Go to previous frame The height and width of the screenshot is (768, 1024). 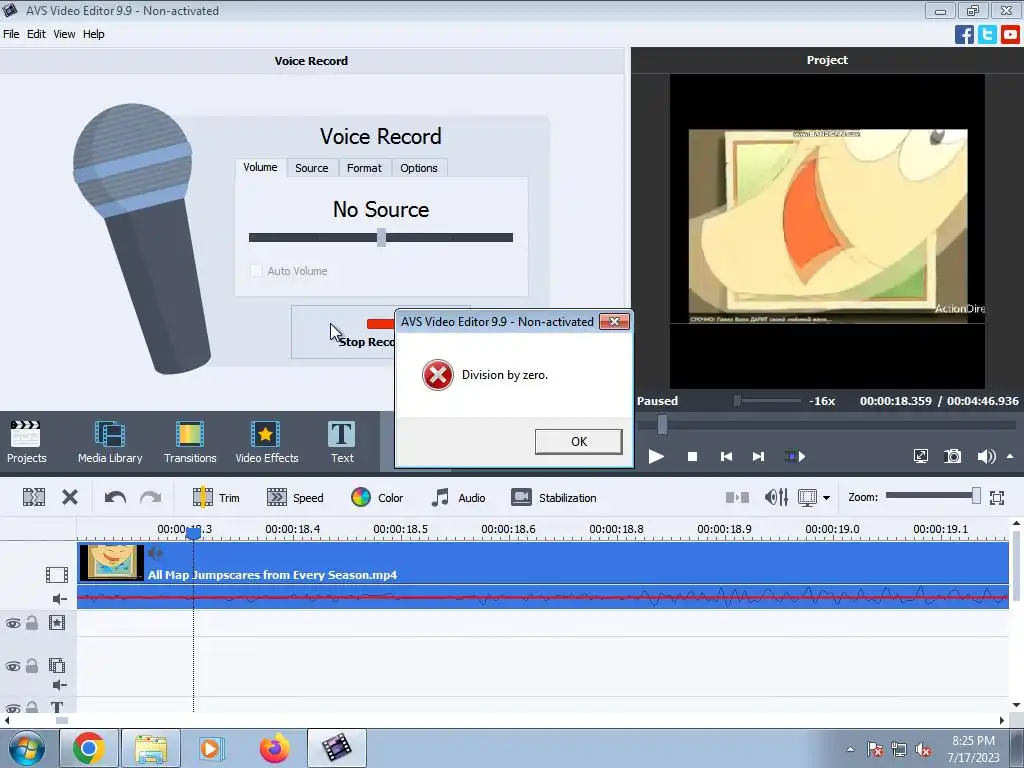coord(726,456)
